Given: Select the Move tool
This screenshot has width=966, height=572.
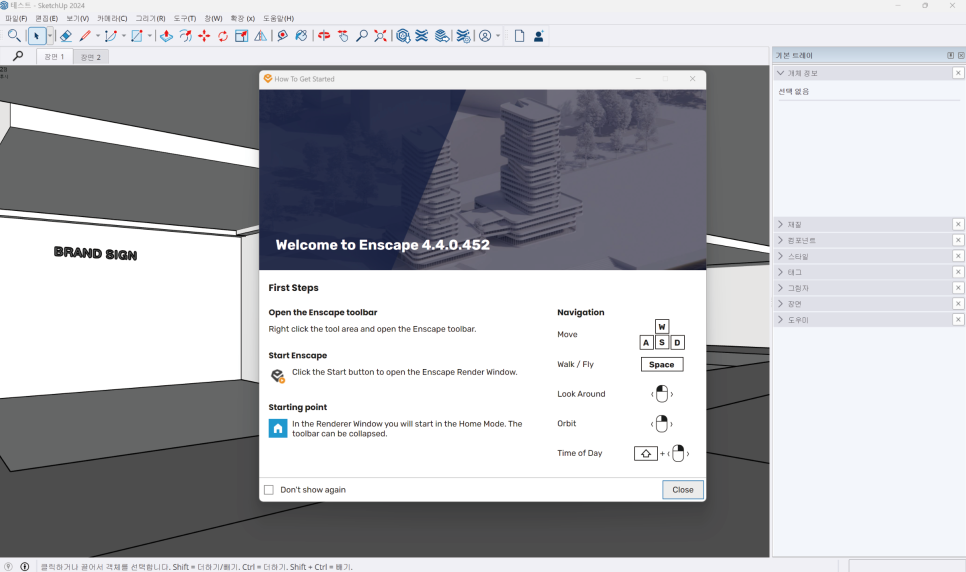Looking at the screenshot, I should (x=204, y=36).
